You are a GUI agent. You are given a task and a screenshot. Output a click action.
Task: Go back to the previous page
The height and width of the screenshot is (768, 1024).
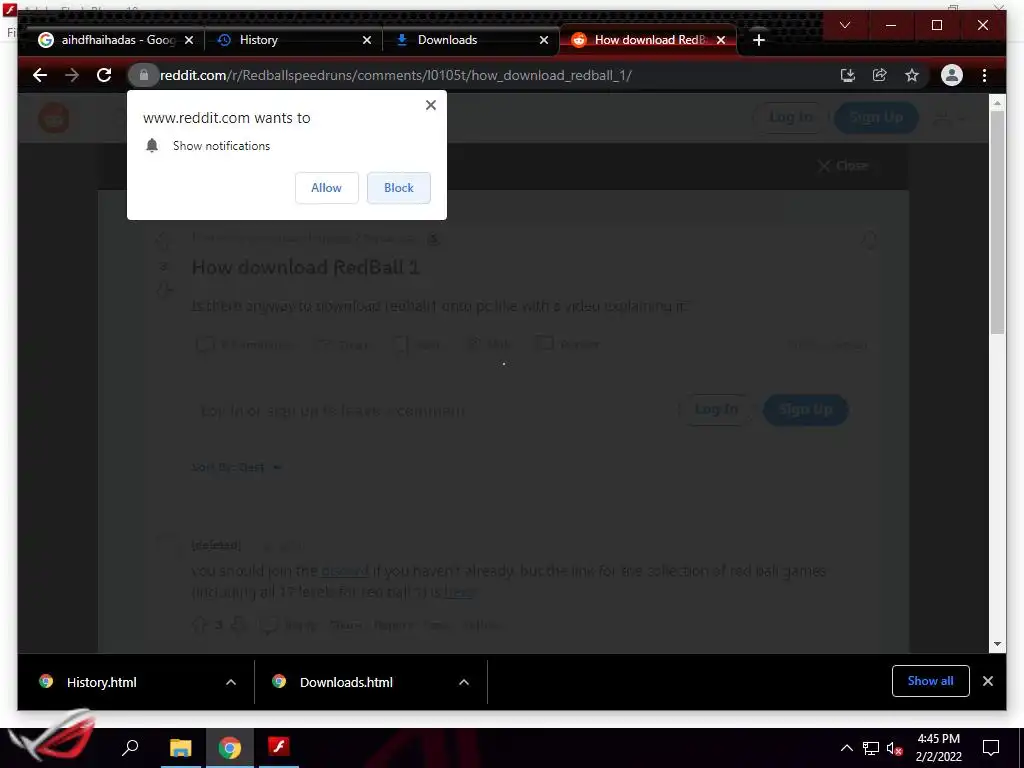40,75
